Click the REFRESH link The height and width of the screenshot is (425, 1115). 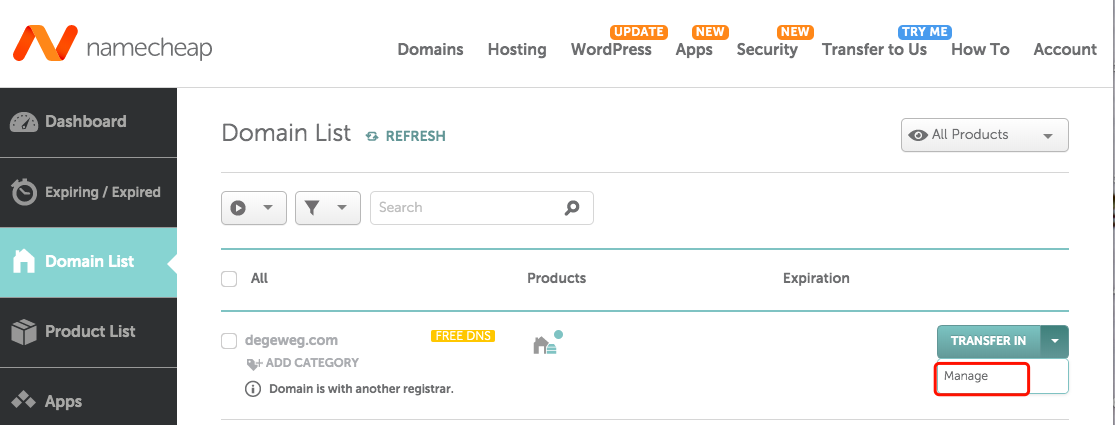click(x=405, y=136)
